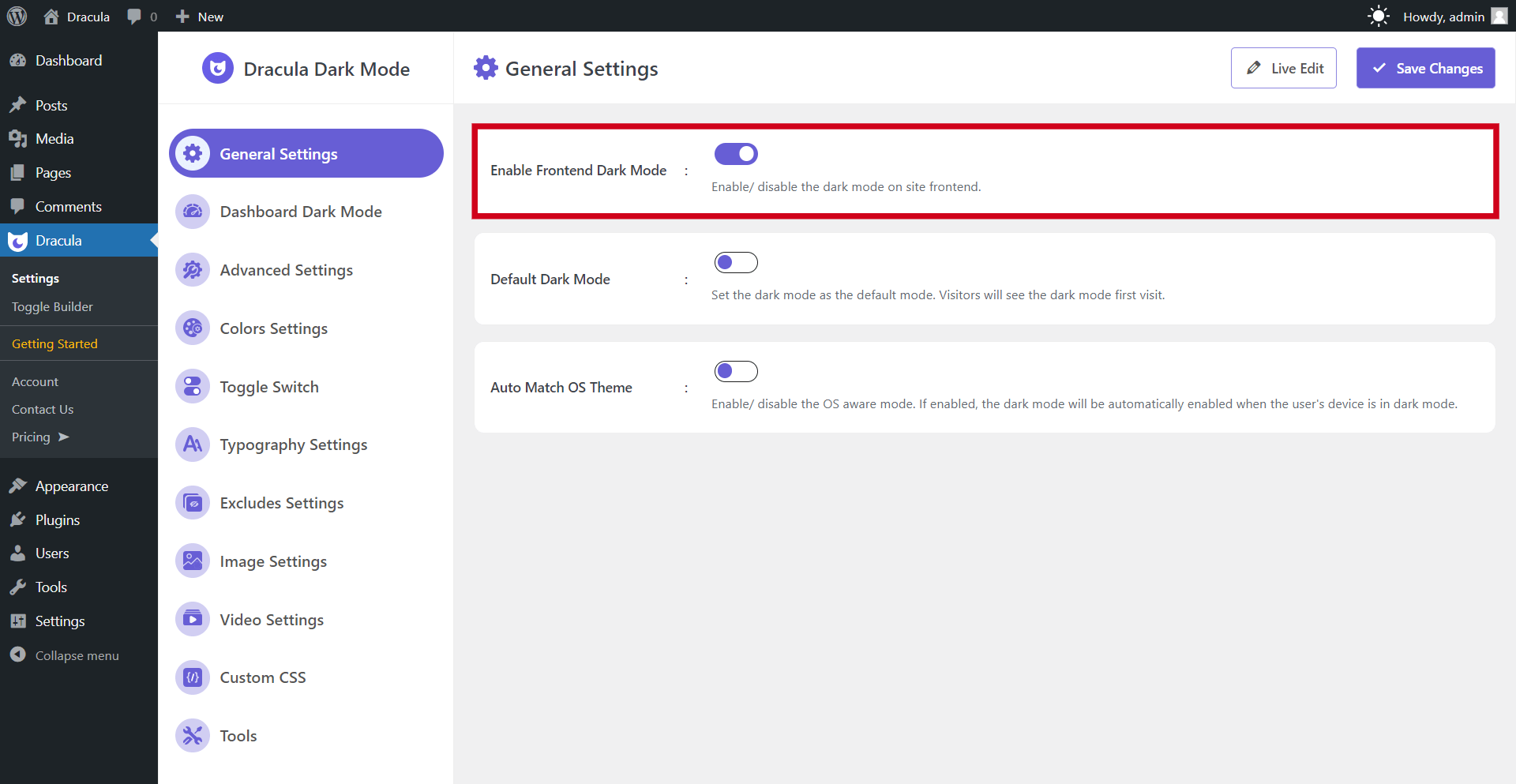
Task: Click the Typography Settings letter icon
Action: coord(193,445)
